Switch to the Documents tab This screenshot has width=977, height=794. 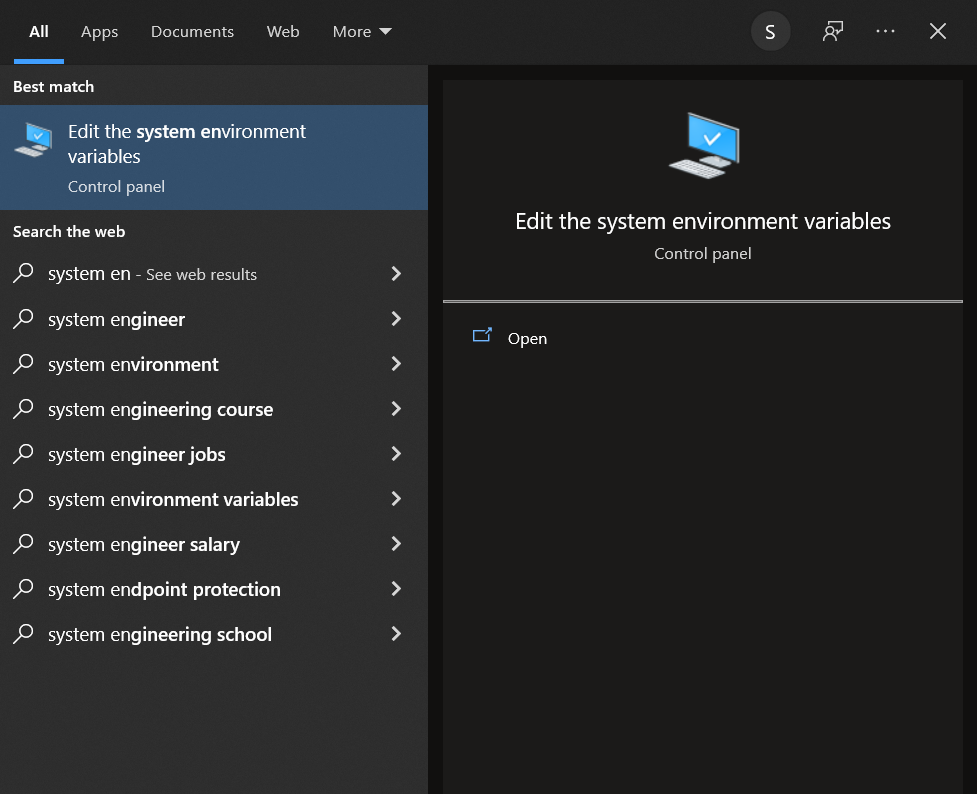(192, 32)
